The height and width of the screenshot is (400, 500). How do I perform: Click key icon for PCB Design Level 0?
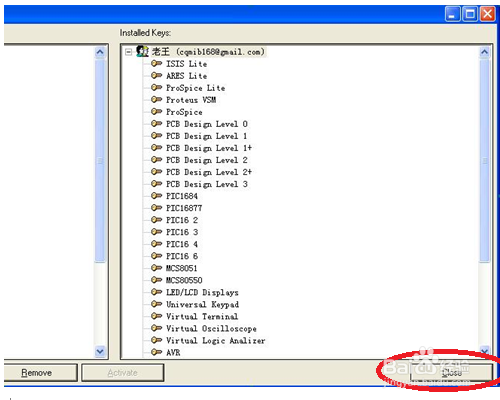pos(156,124)
